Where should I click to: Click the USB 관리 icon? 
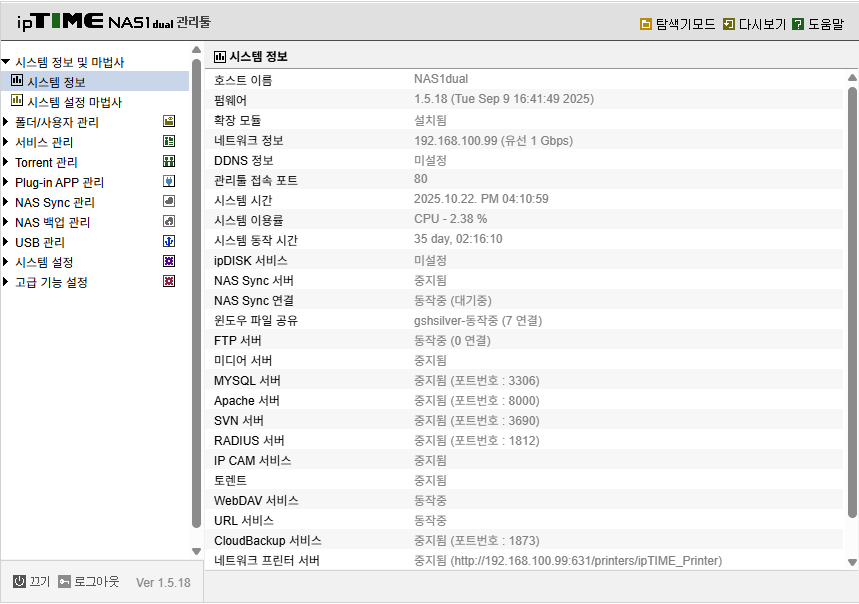169,242
